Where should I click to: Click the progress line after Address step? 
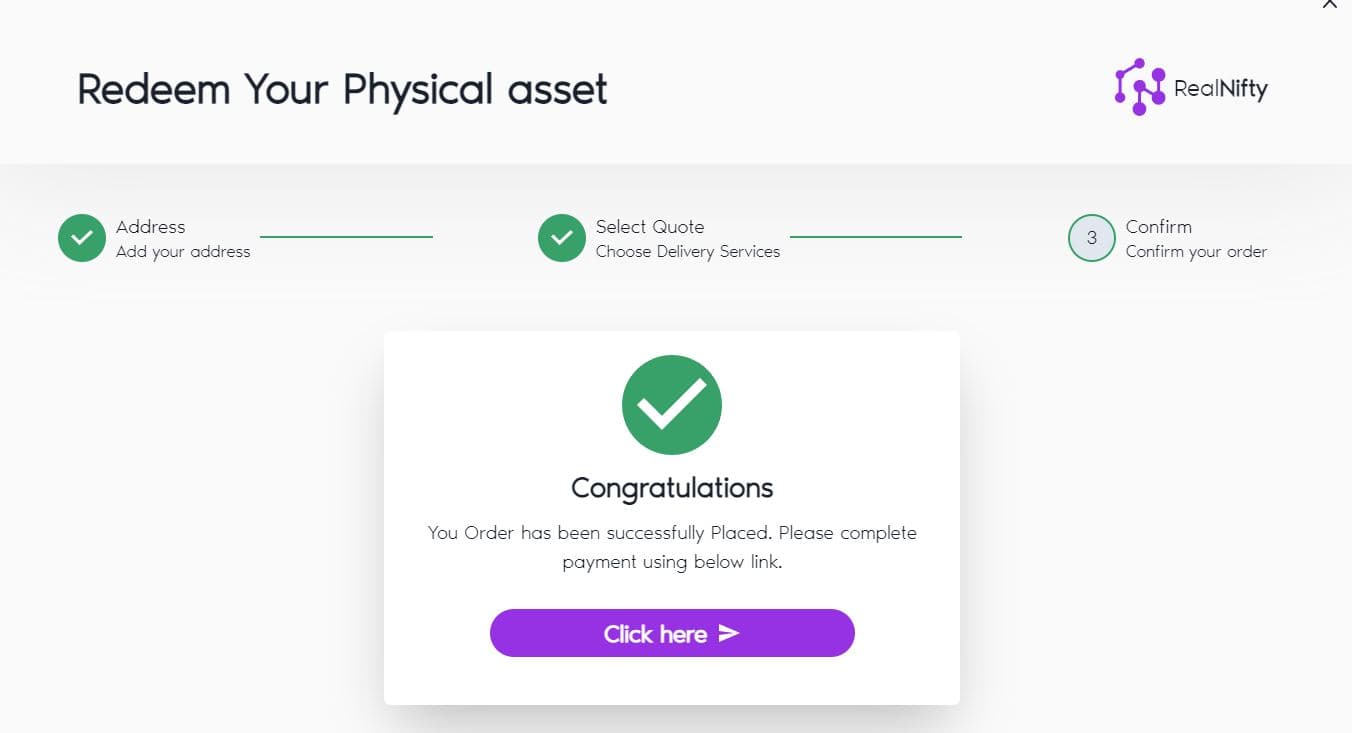tap(346, 237)
